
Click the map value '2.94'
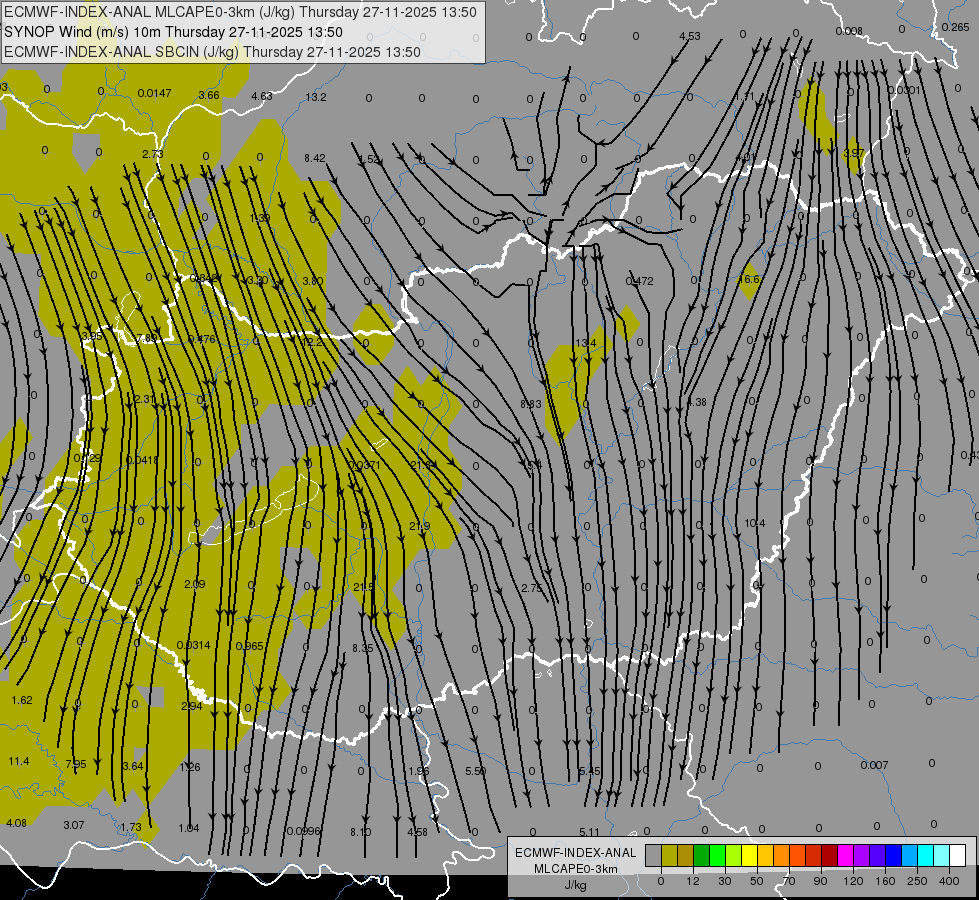(192, 706)
